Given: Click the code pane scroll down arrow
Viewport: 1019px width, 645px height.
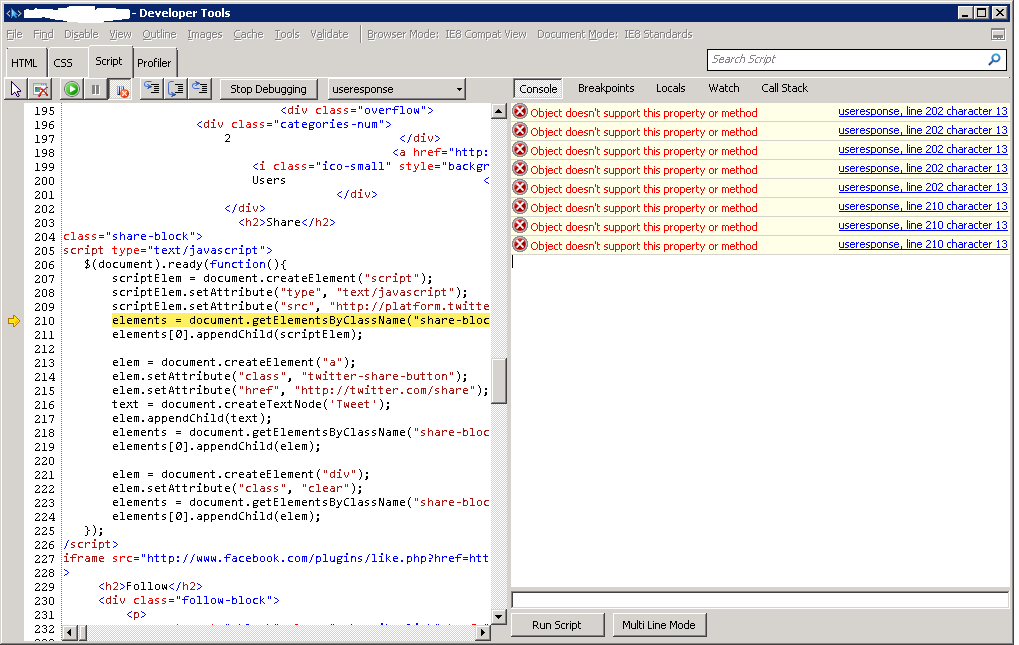Looking at the screenshot, I should (x=498, y=616).
